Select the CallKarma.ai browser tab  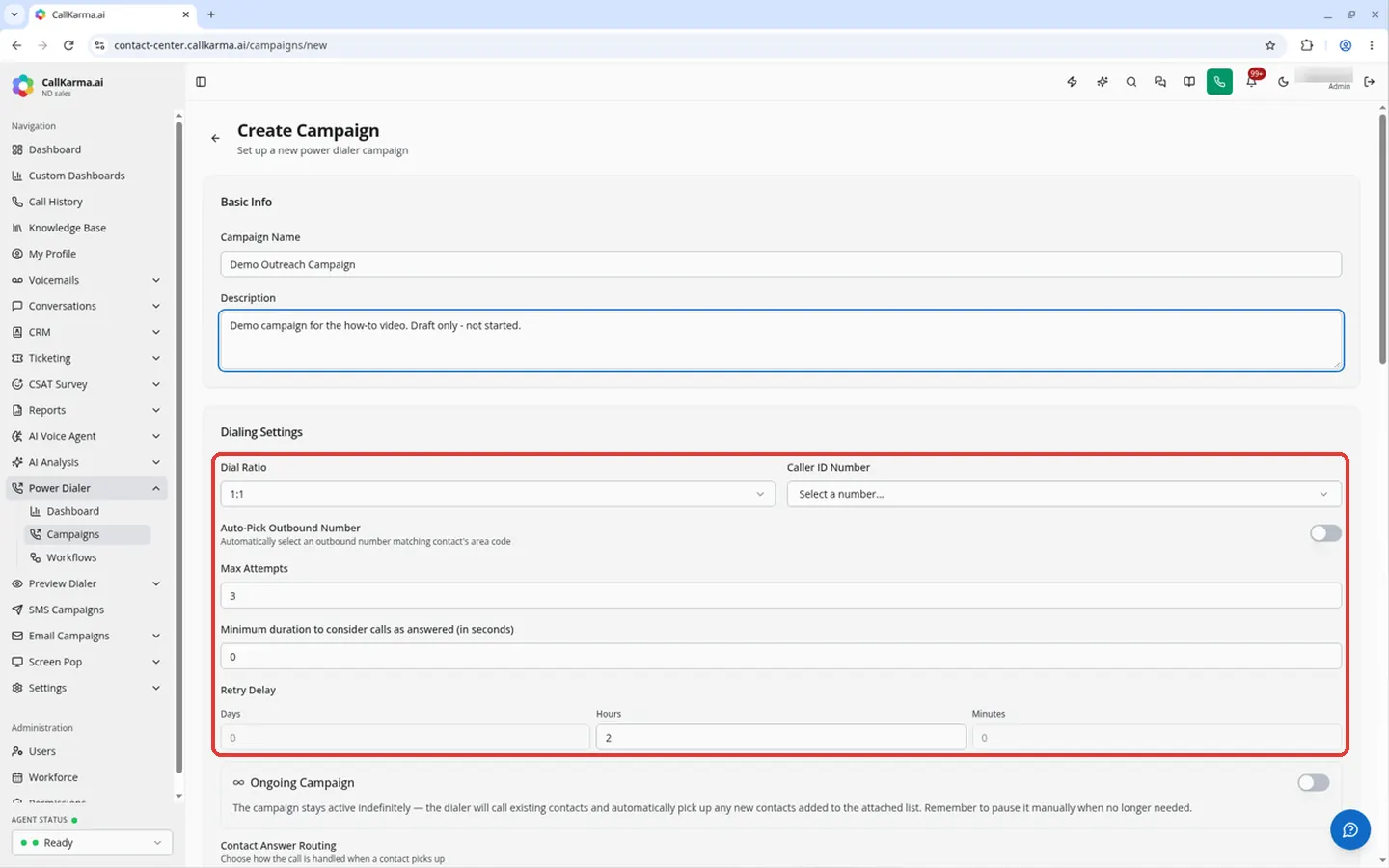(111, 14)
